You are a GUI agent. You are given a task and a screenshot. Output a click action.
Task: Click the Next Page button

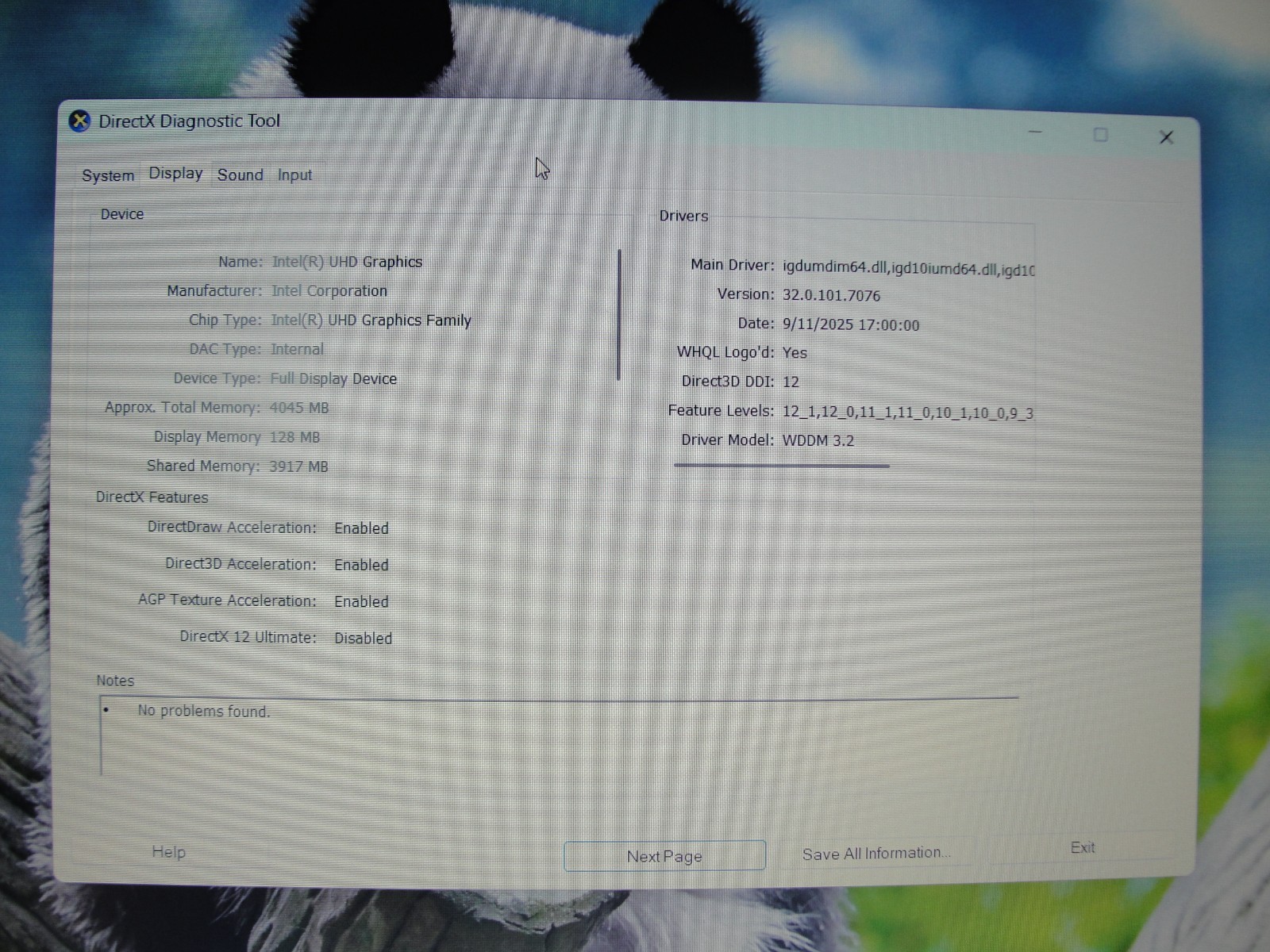coord(664,856)
